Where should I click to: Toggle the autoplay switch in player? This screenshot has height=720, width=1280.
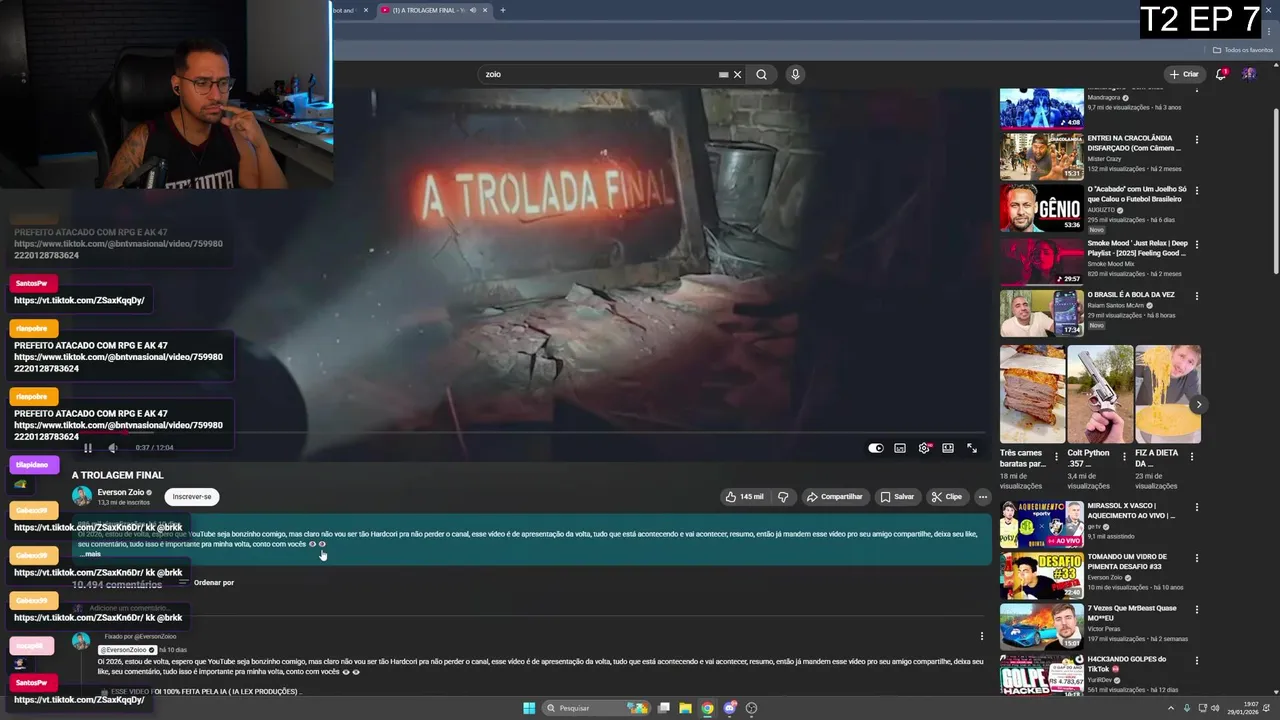click(x=876, y=448)
